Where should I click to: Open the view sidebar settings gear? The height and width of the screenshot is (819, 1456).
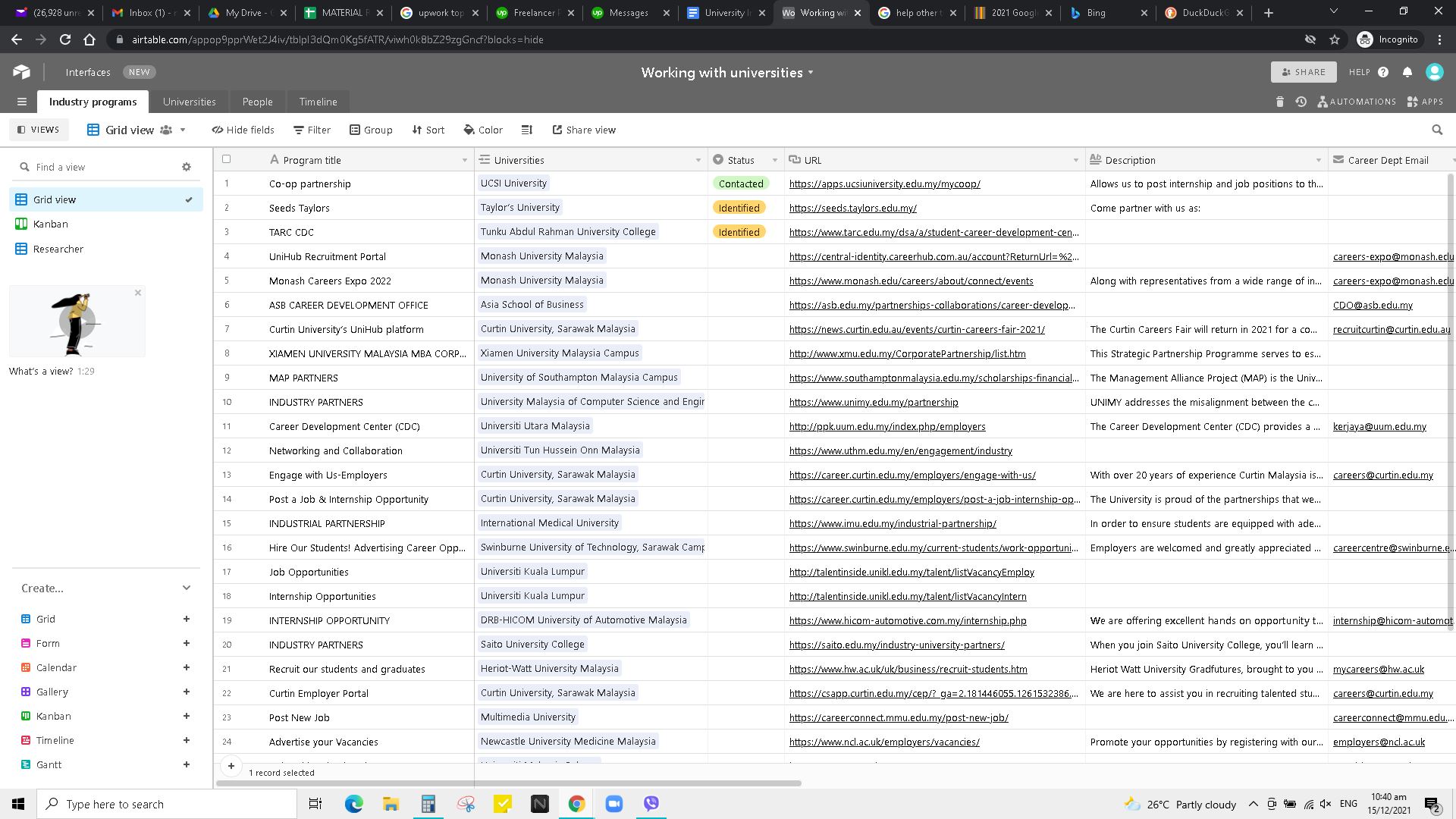click(187, 167)
